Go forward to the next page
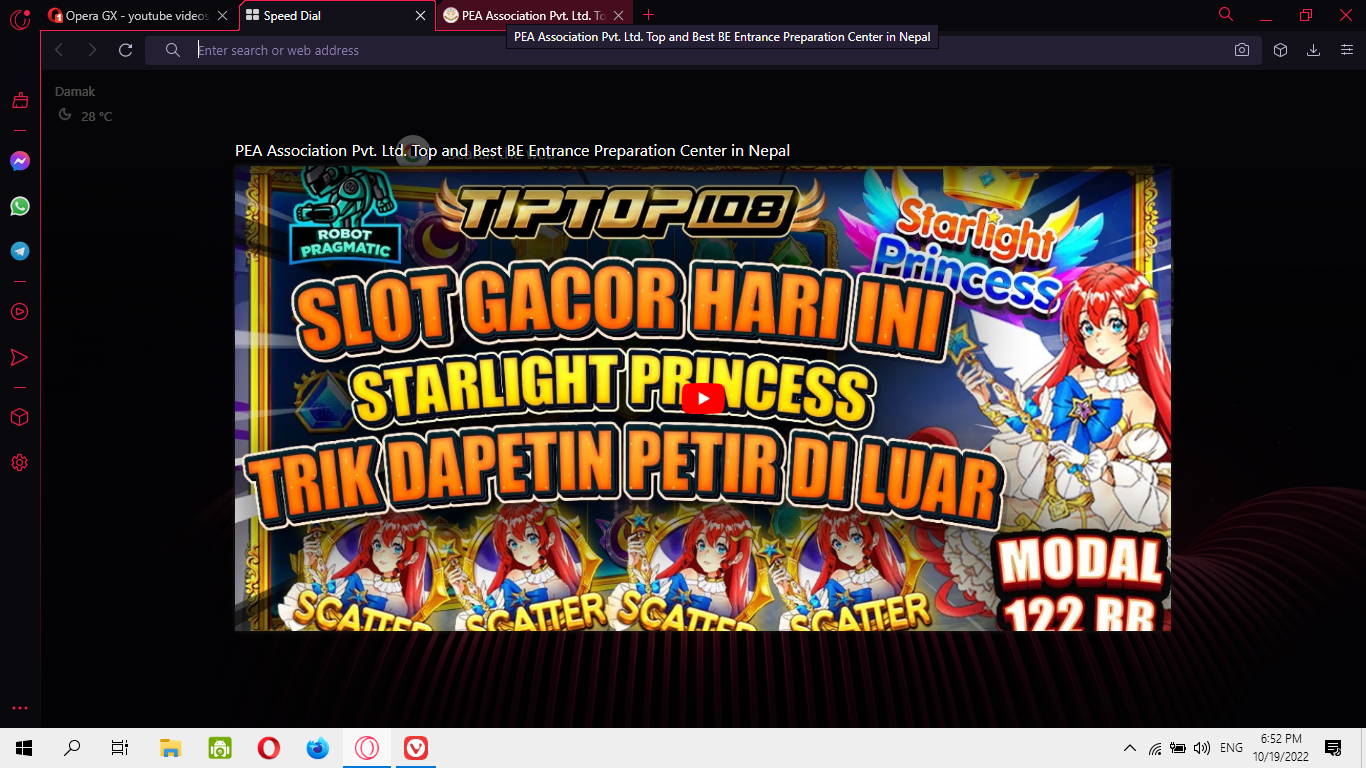Image resolution: width=1366 pixels, height=768 pixels. [92, 50]
